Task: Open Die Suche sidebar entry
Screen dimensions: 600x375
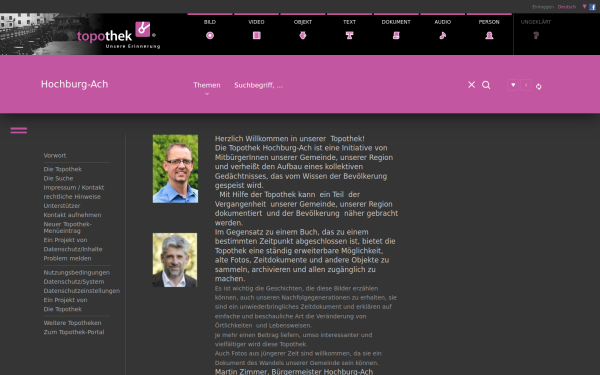Action: pos(58,178)
